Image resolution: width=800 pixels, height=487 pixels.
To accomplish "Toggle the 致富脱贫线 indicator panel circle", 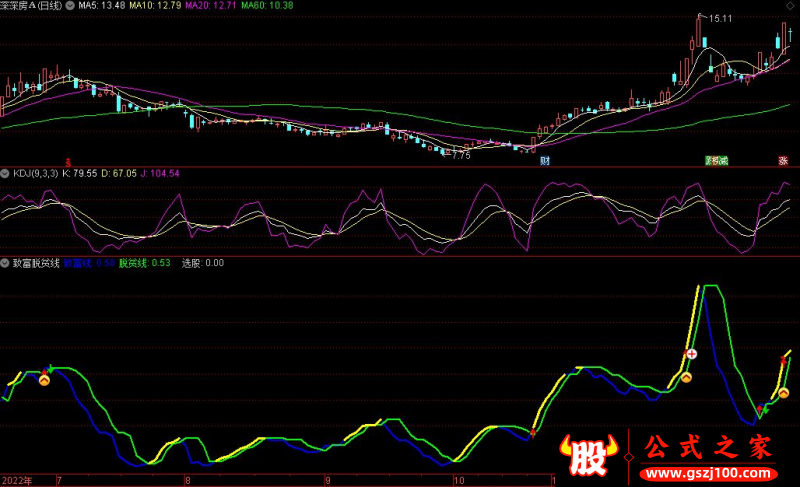I will click(6, 263).
